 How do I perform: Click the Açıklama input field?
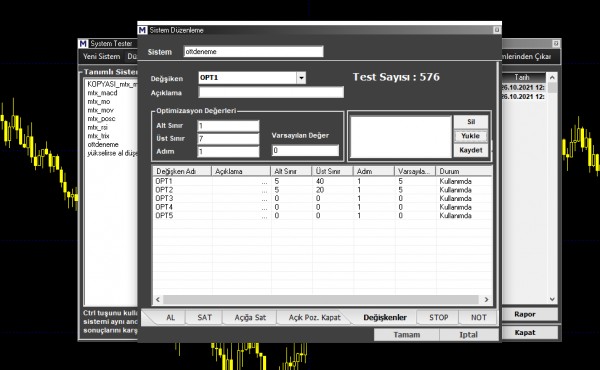[271, 92]
